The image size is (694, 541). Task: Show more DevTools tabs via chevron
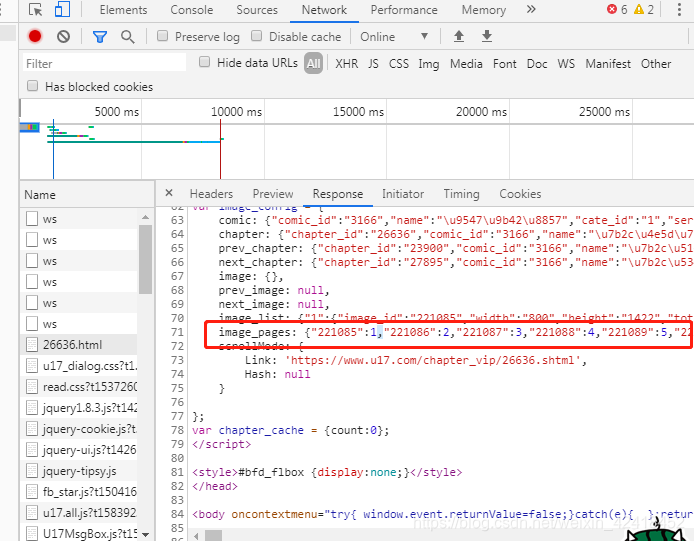click(531, 9)
